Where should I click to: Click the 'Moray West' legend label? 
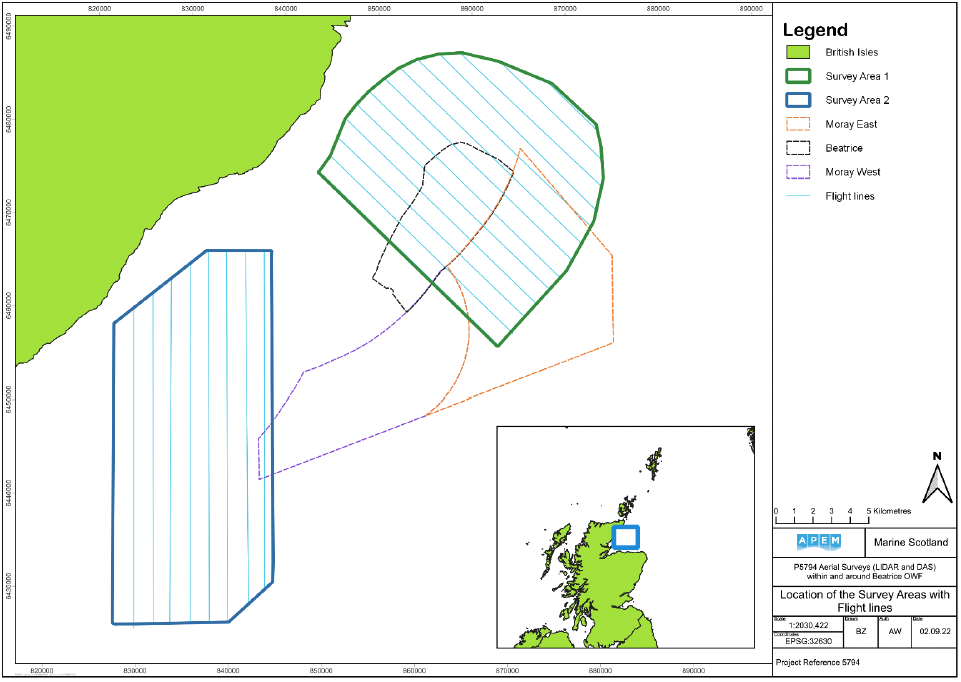853,172
